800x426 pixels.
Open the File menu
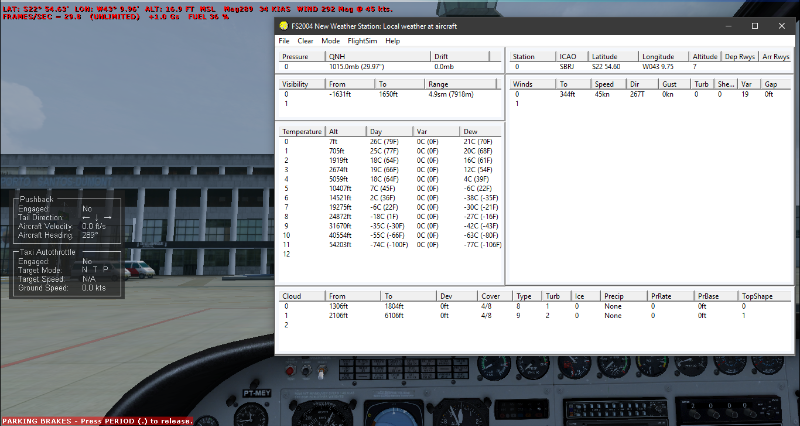(x=284, y=41)
